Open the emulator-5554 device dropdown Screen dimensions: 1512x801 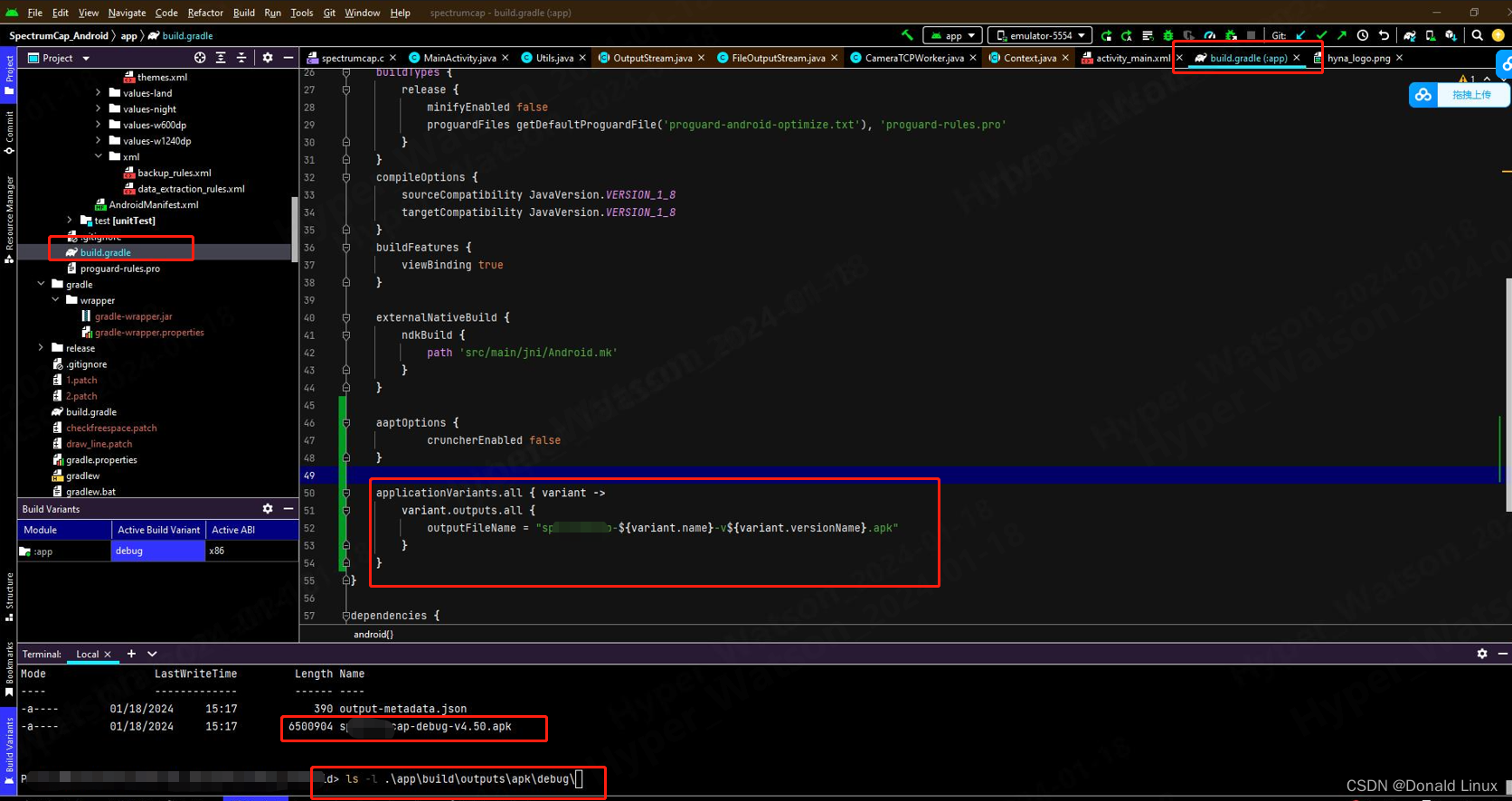(1041, 35)
